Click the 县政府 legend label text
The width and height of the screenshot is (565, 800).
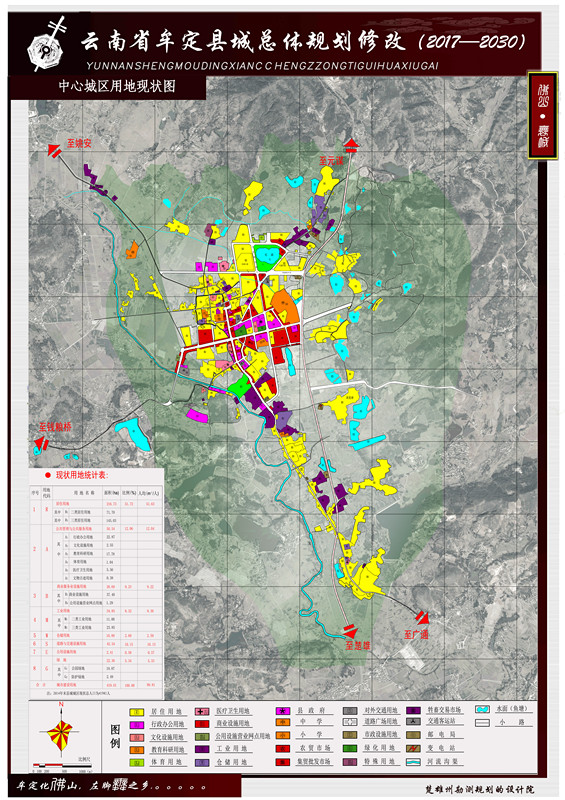(x=312, y=711)
